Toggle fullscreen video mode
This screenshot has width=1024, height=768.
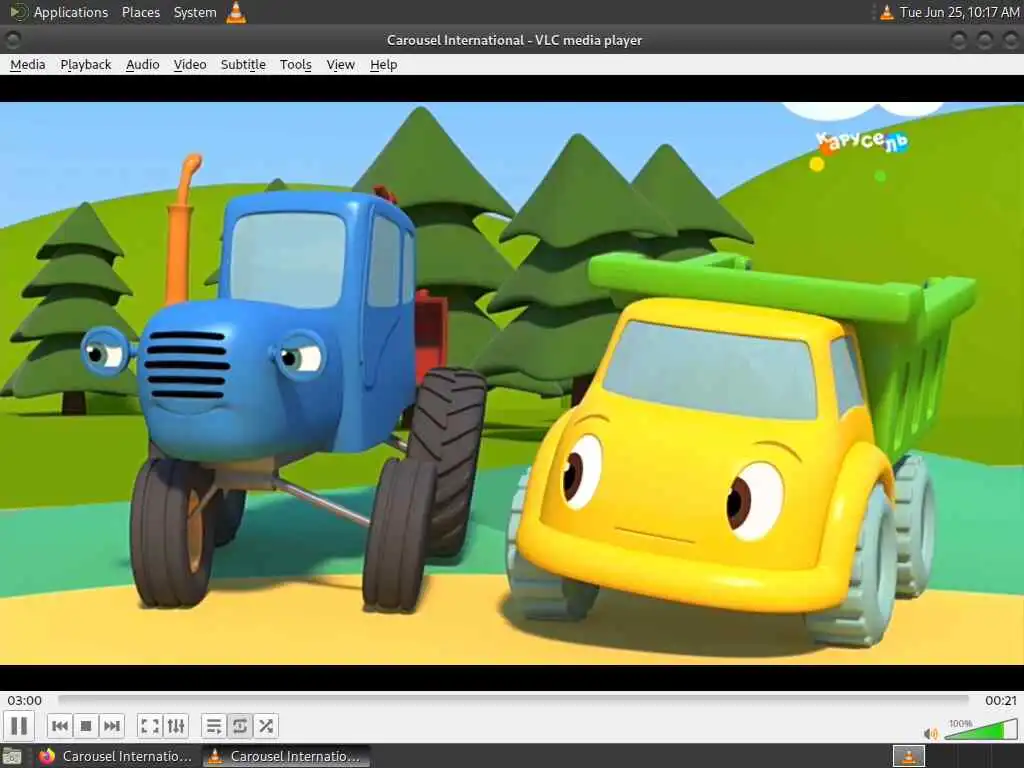pos(150,726)
